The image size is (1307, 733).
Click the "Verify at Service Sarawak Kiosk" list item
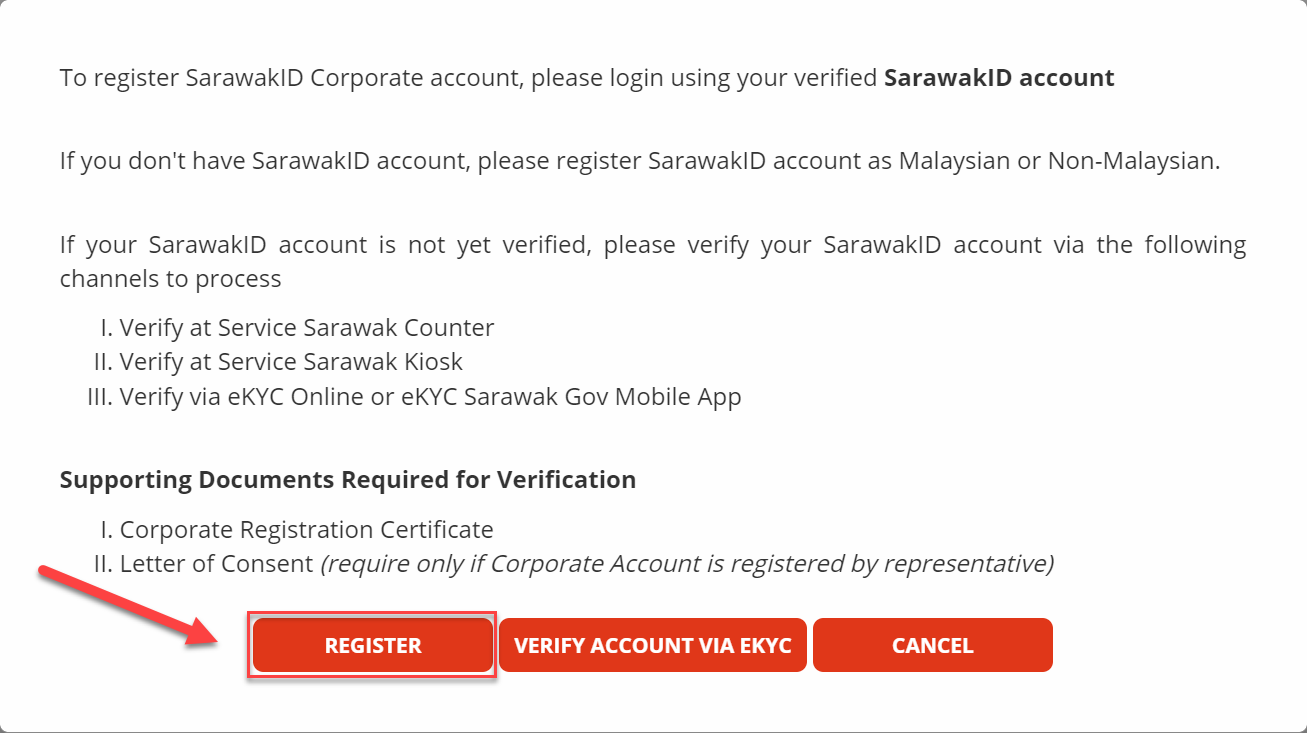click(278, 361)
